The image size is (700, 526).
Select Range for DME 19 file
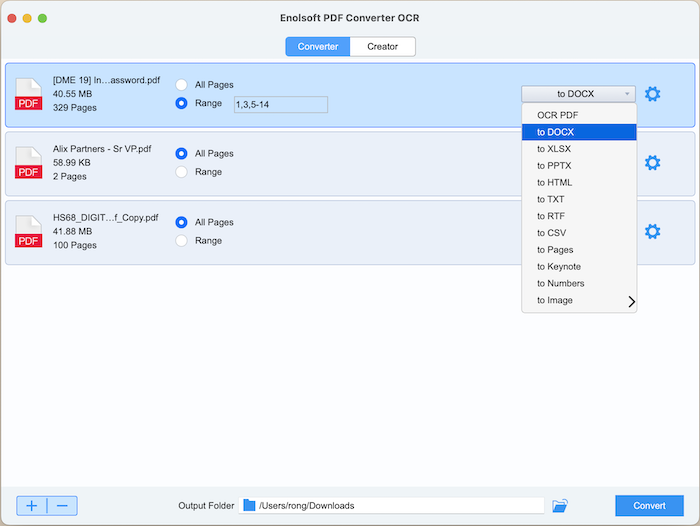[x=181, y=103]
